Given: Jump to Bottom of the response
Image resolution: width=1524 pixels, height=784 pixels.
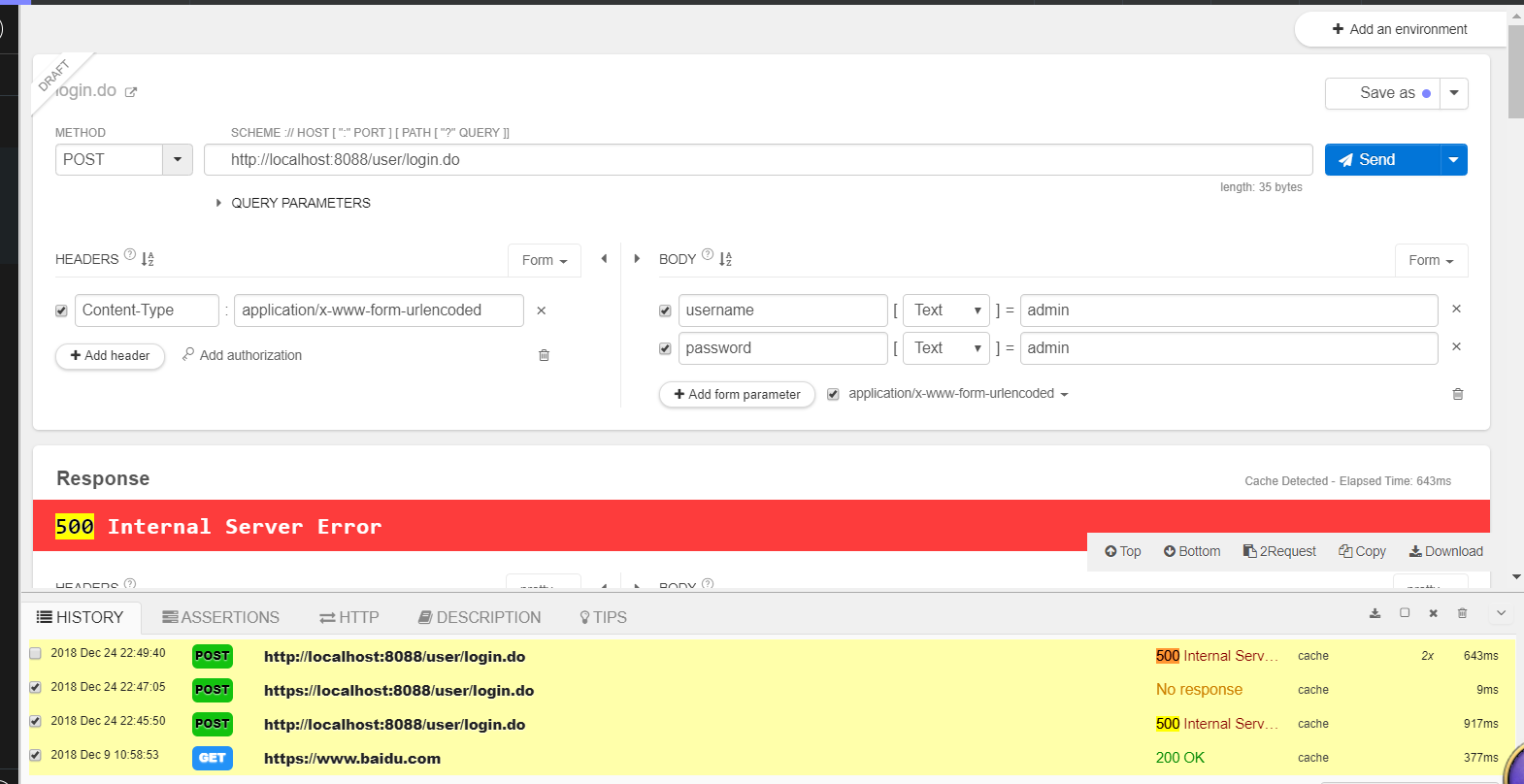Looking at the screenshot, I should coord(1192,551).
